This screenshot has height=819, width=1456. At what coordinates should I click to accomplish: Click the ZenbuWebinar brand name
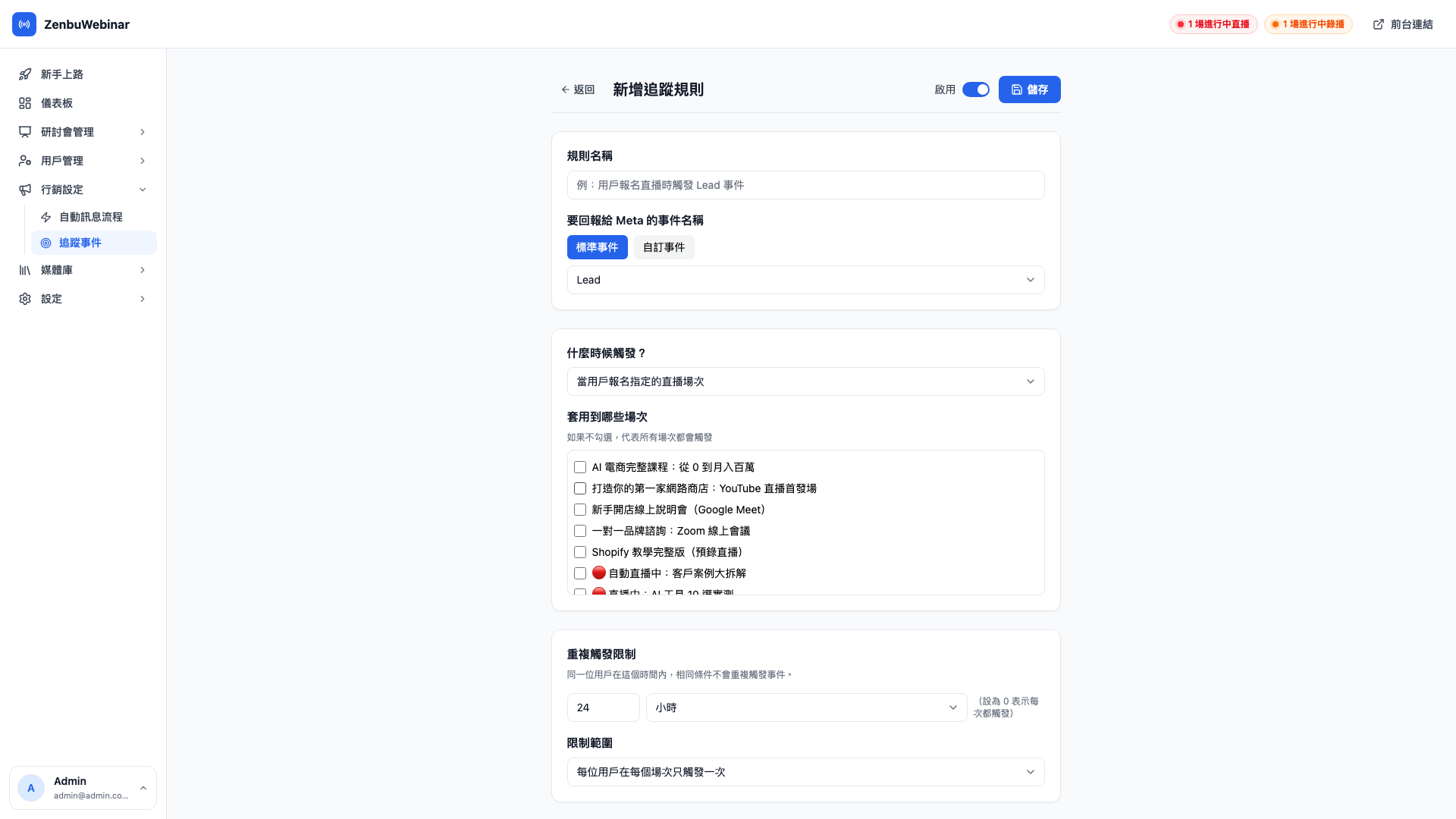point(86,24)
